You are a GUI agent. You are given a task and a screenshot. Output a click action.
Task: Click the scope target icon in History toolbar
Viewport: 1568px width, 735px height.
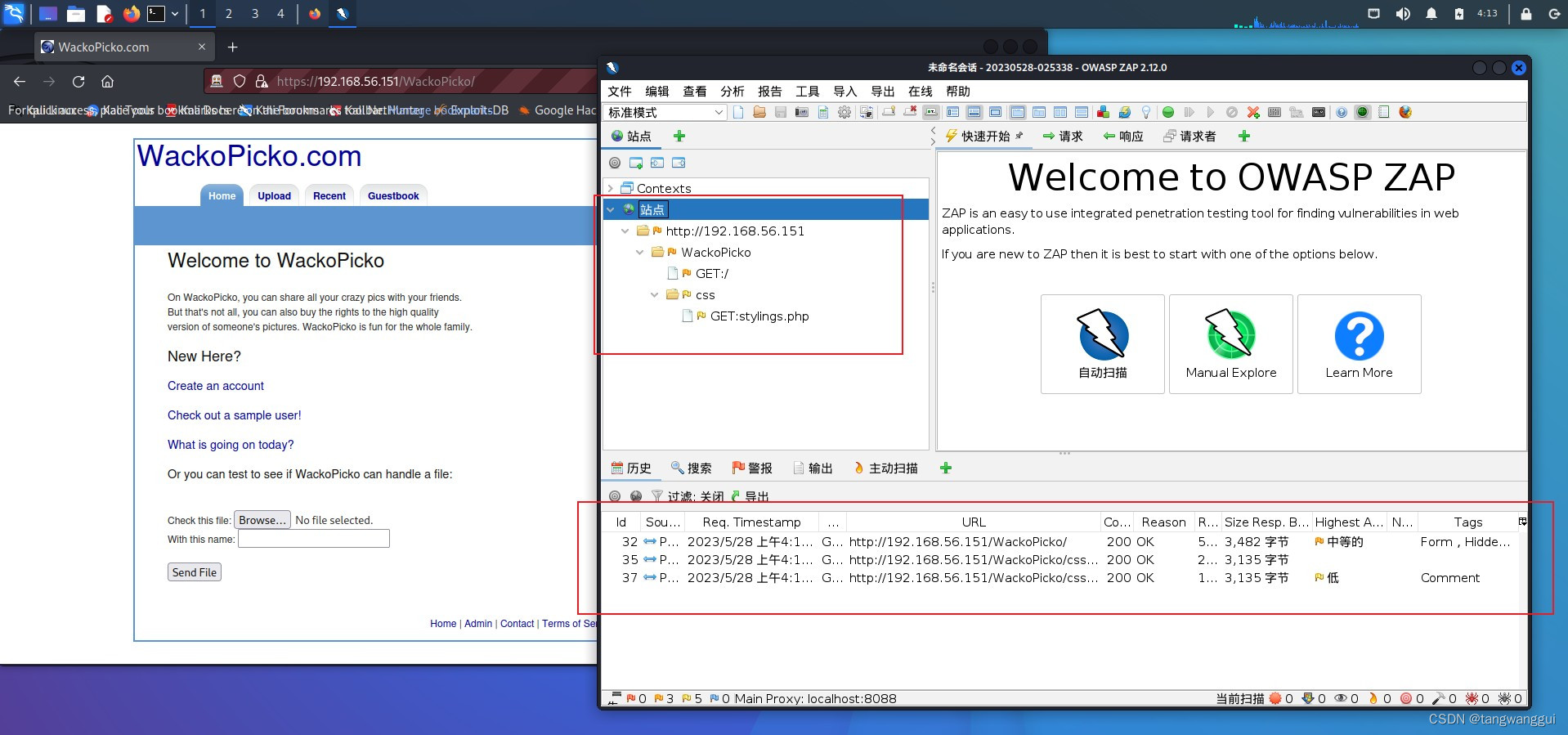tap(615, 496)
